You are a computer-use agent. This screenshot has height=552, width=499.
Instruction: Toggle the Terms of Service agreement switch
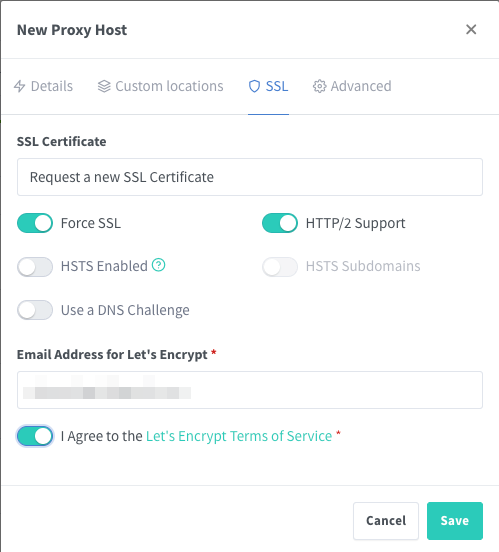click(x=35, y=436)
